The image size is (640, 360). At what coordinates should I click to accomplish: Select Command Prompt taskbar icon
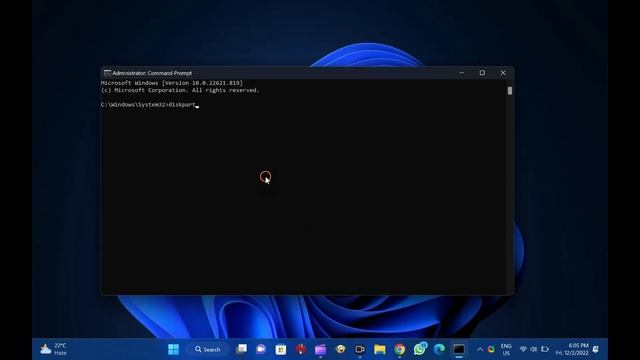(459, 349)
